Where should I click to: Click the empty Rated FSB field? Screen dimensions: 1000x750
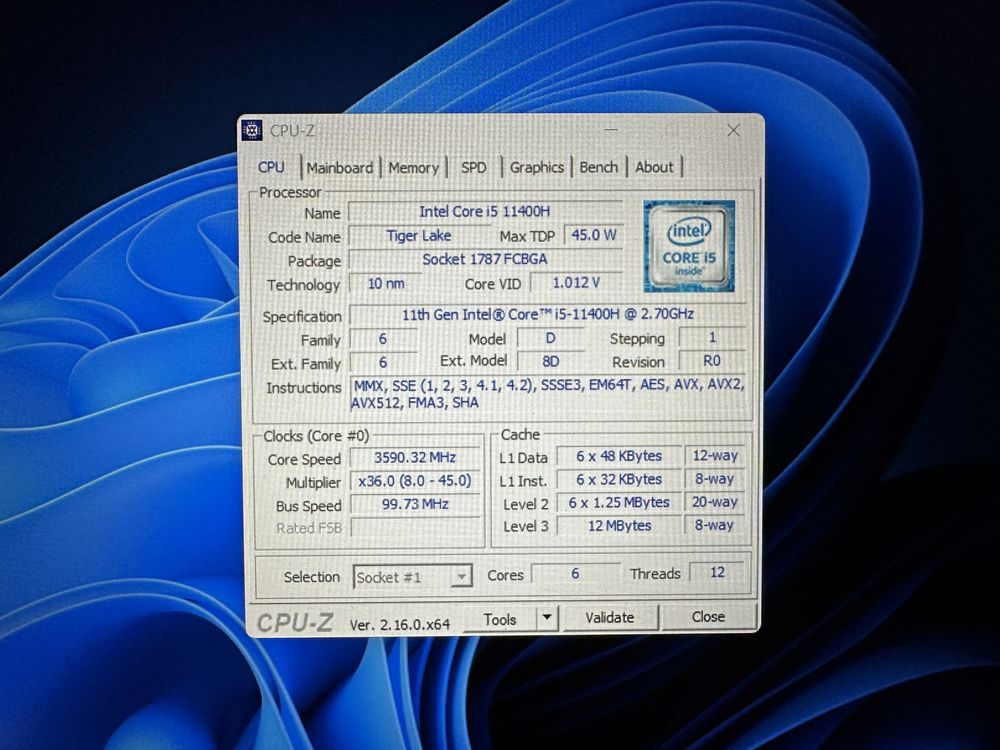(415, 527)
